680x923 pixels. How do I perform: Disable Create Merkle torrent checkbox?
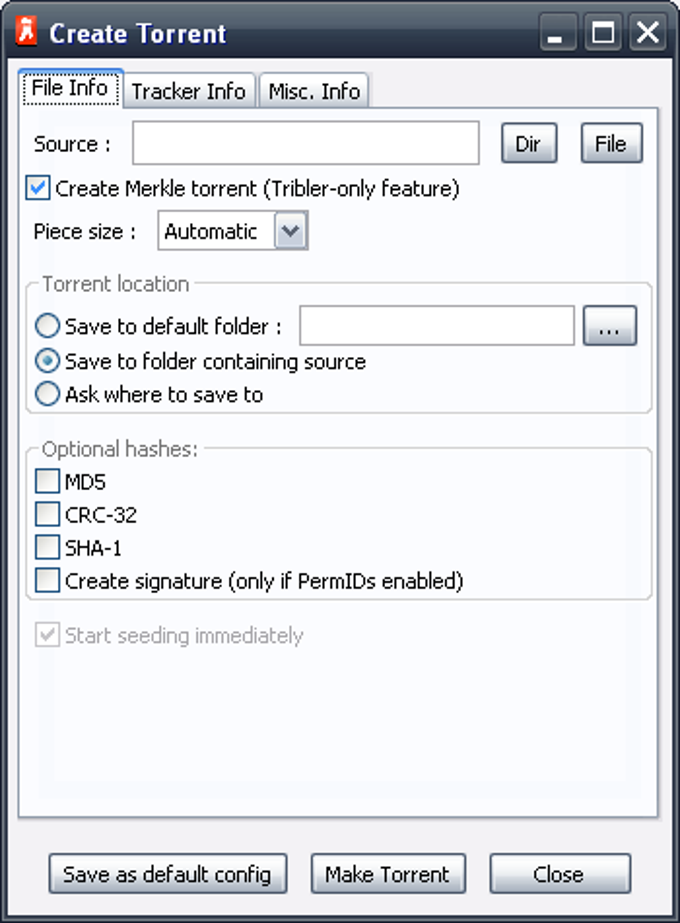[38, 188]
